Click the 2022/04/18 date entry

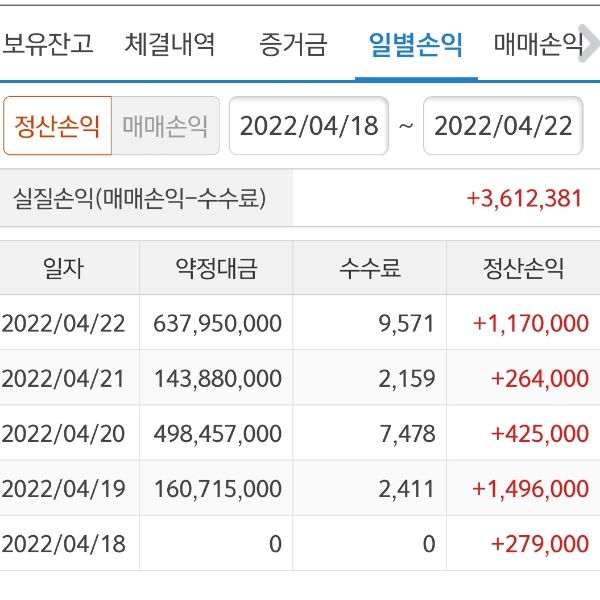[x=63, y=543]
